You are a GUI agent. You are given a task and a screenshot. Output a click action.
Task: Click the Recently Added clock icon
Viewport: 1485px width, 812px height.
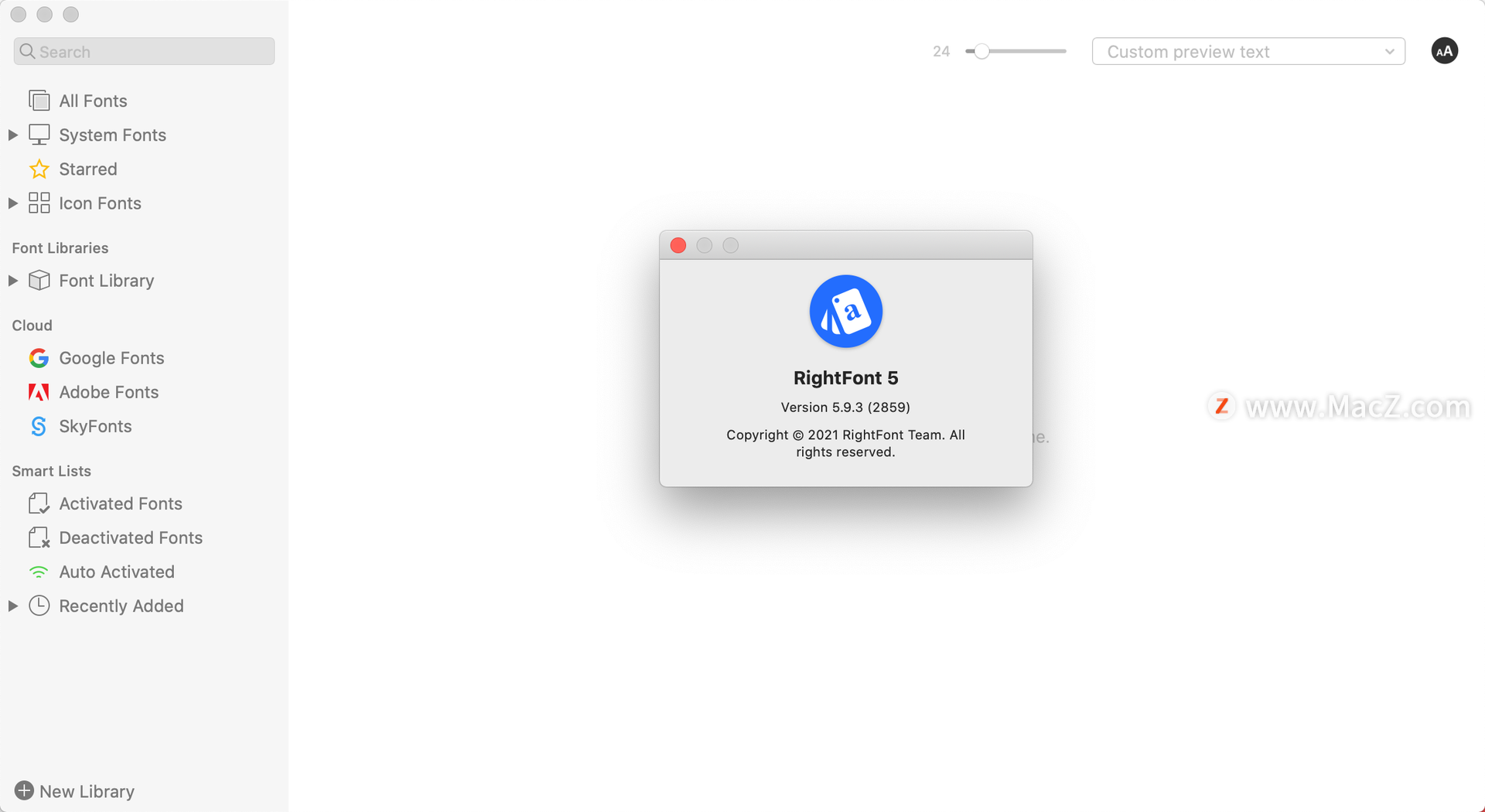[x=39, y=606]
